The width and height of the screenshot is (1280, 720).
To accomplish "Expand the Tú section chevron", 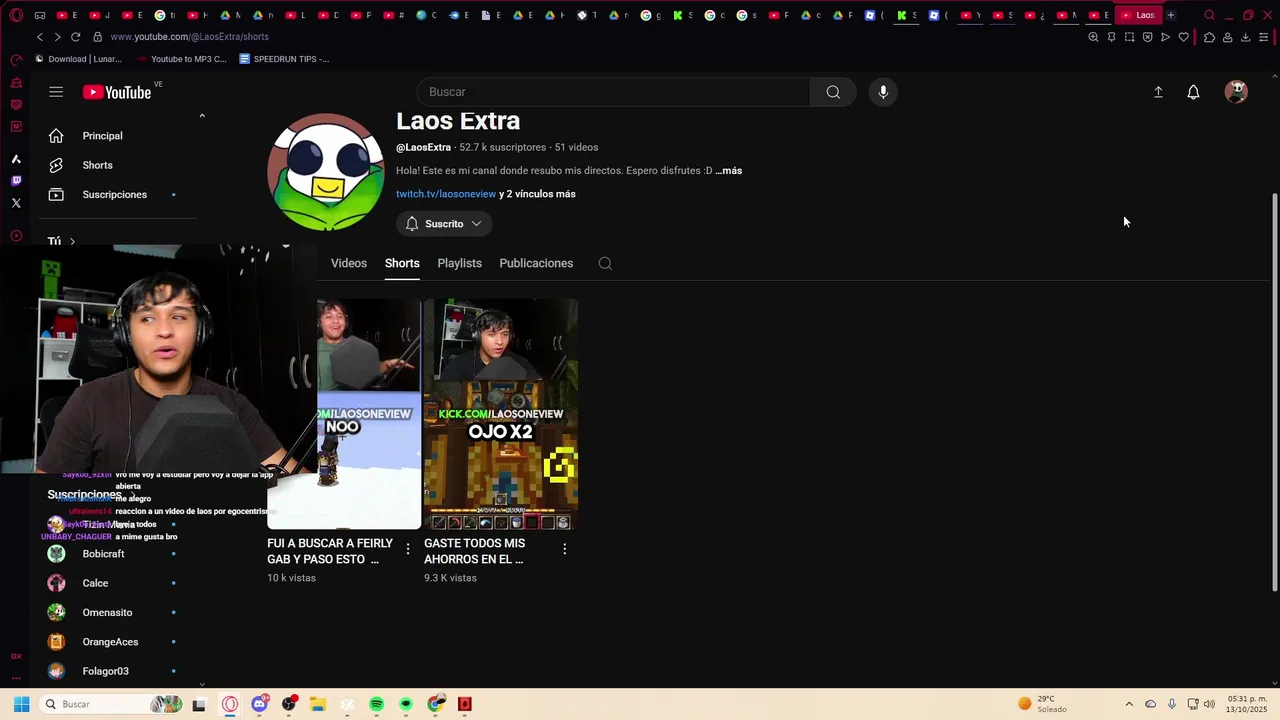I will (72, 241).
